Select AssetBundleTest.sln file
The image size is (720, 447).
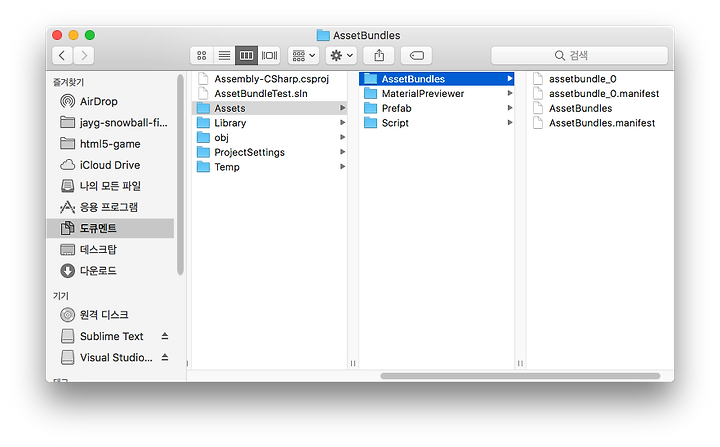point(269,93)
